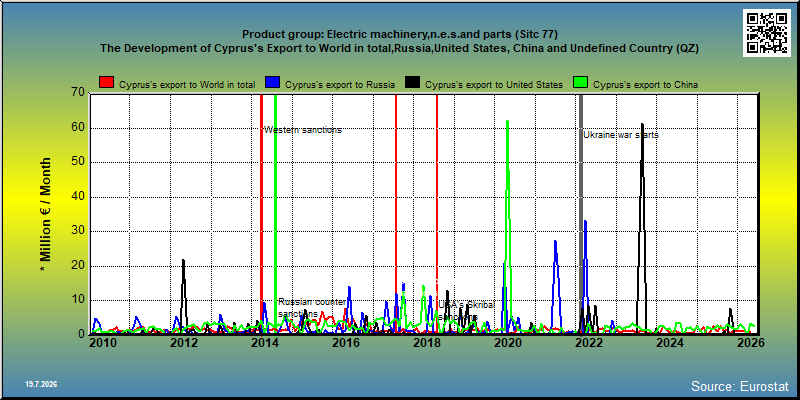Click the black legend swatch for United States

(412, 83)
